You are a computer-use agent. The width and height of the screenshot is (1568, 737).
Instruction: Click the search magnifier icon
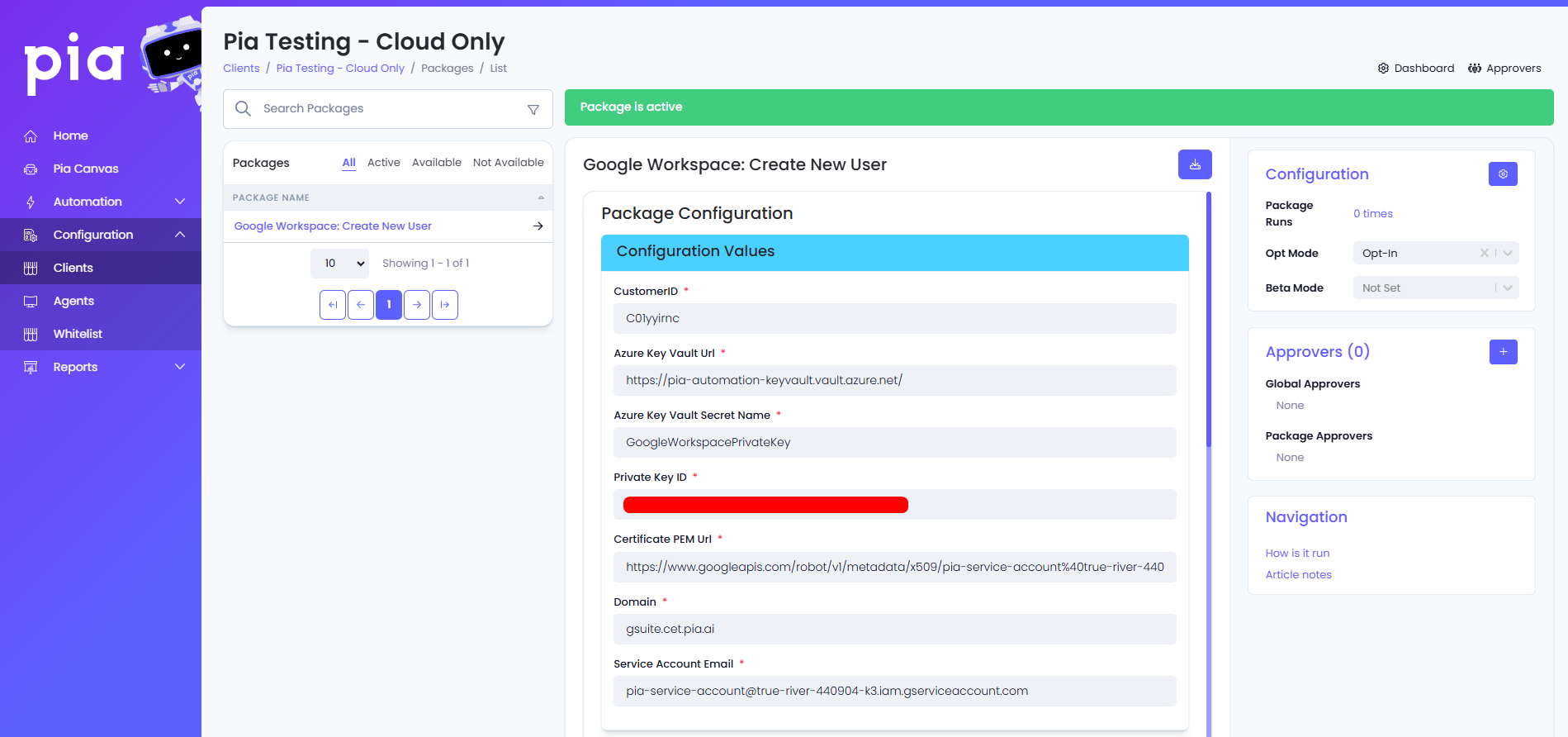click(x=243, y=108)
